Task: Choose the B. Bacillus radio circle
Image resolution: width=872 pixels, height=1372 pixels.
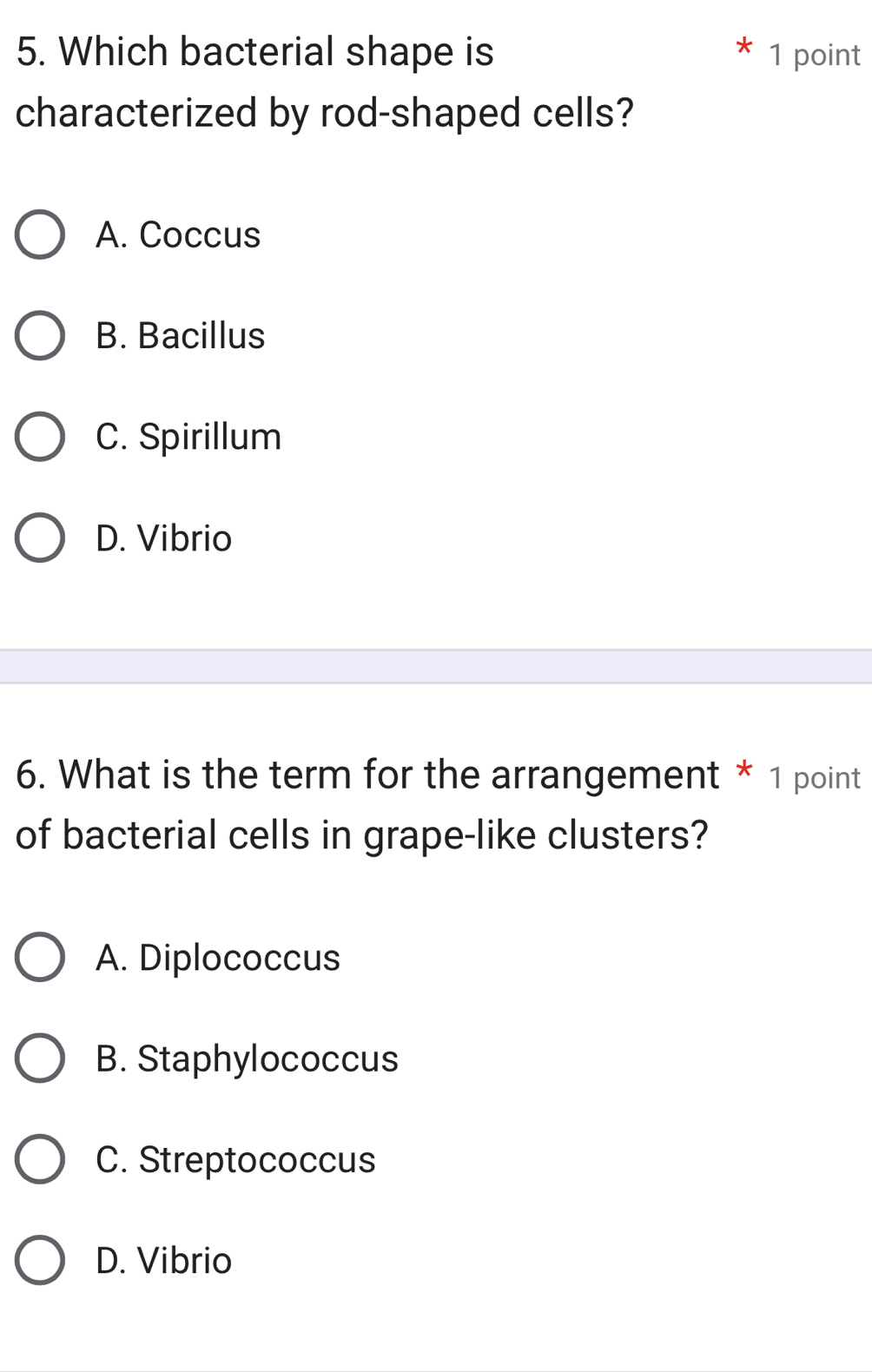Action: [40, 336]
